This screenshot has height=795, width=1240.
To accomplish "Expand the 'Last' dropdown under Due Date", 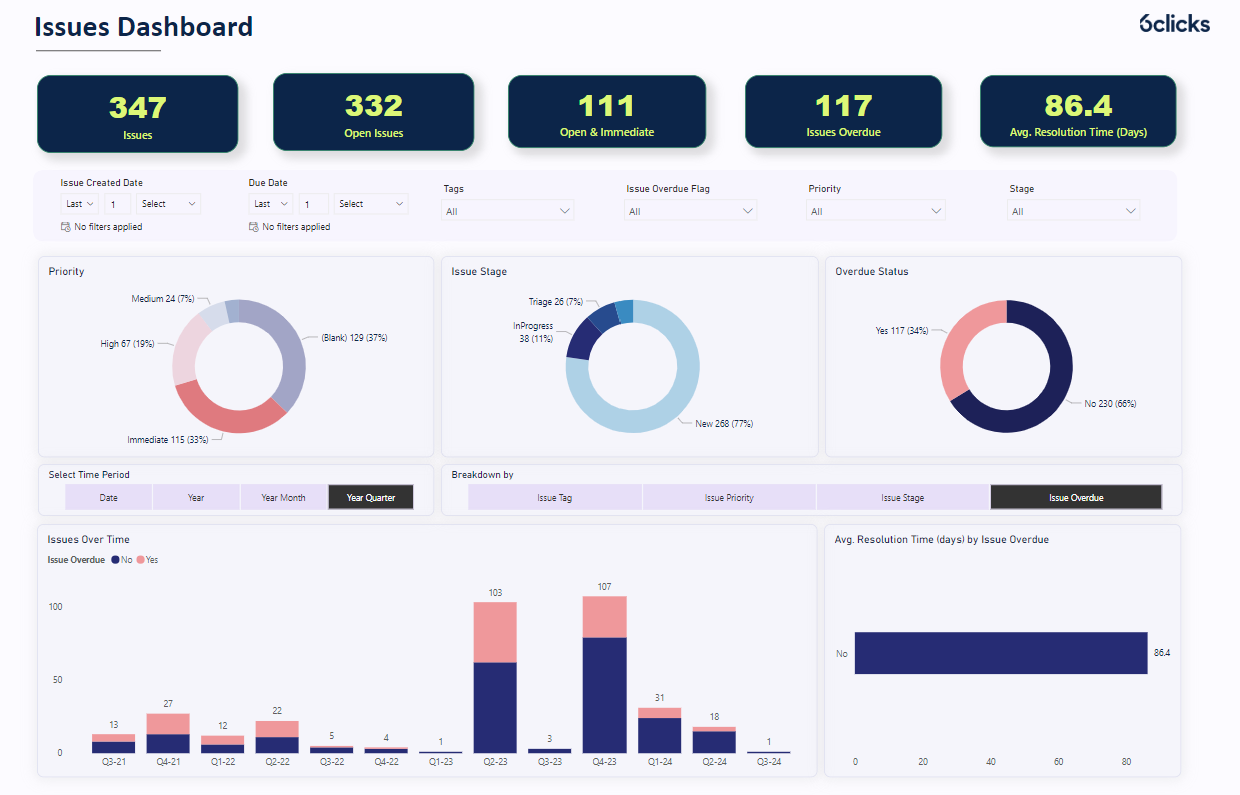I will [270, 203].
